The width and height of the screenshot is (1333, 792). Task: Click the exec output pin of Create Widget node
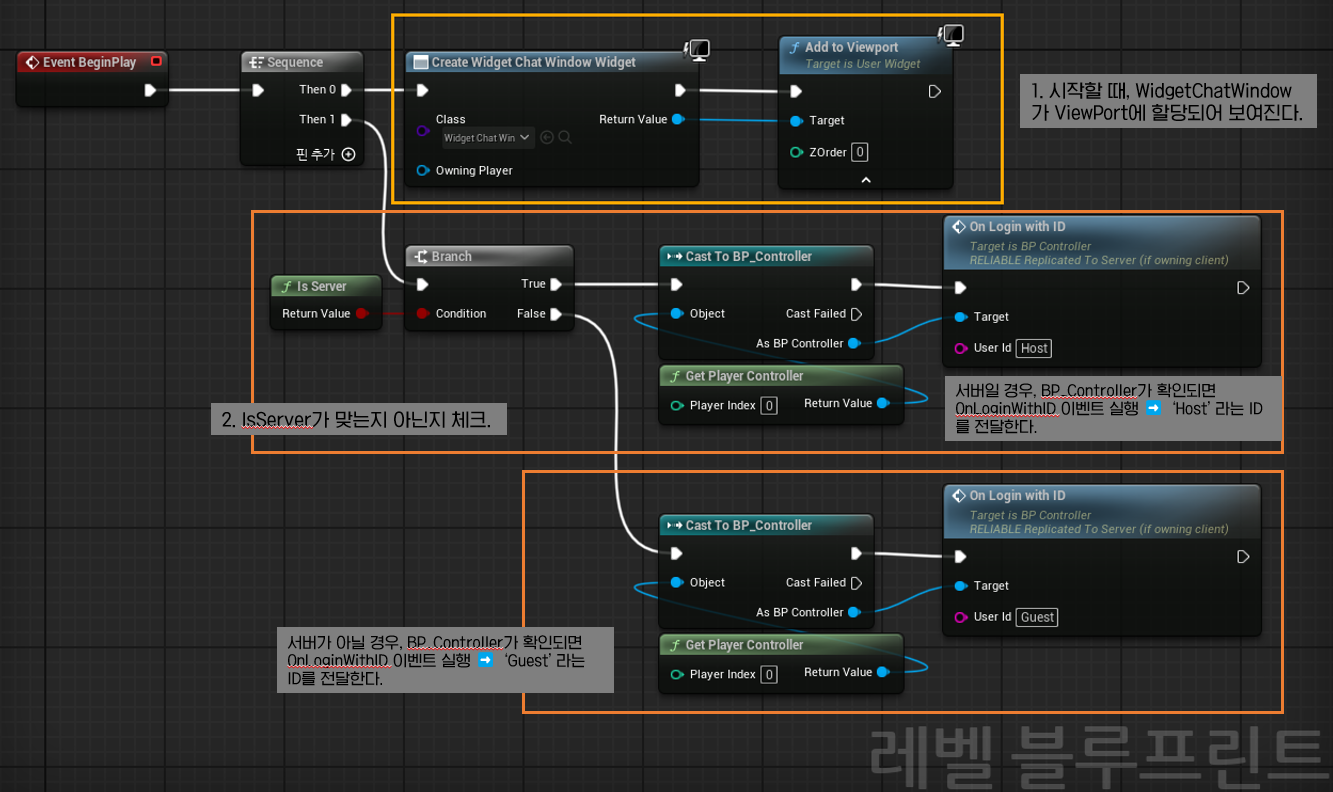coord(680,91)
